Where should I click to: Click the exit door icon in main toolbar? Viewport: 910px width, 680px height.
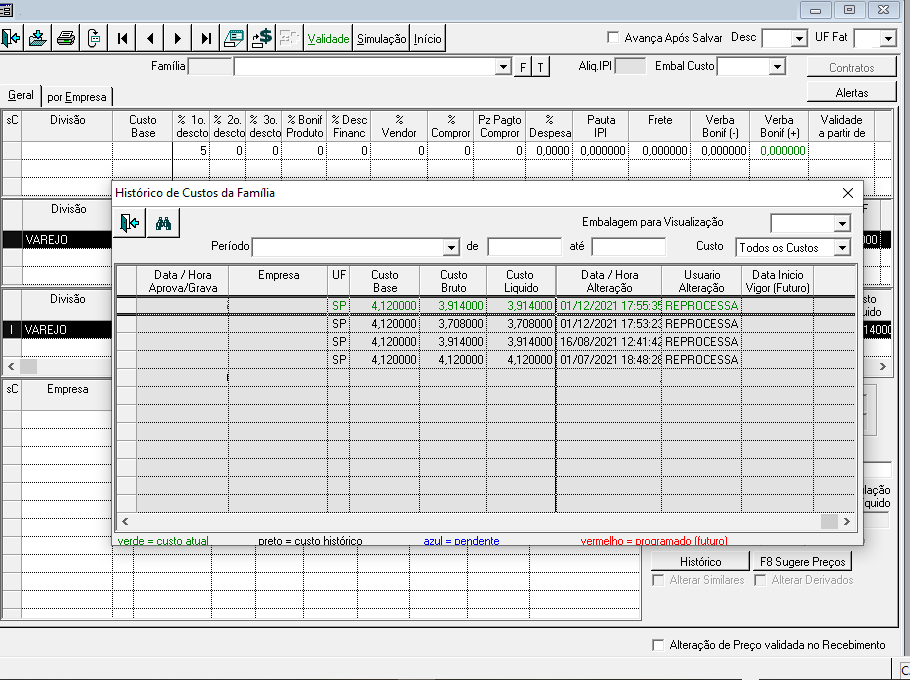[11, 38]
